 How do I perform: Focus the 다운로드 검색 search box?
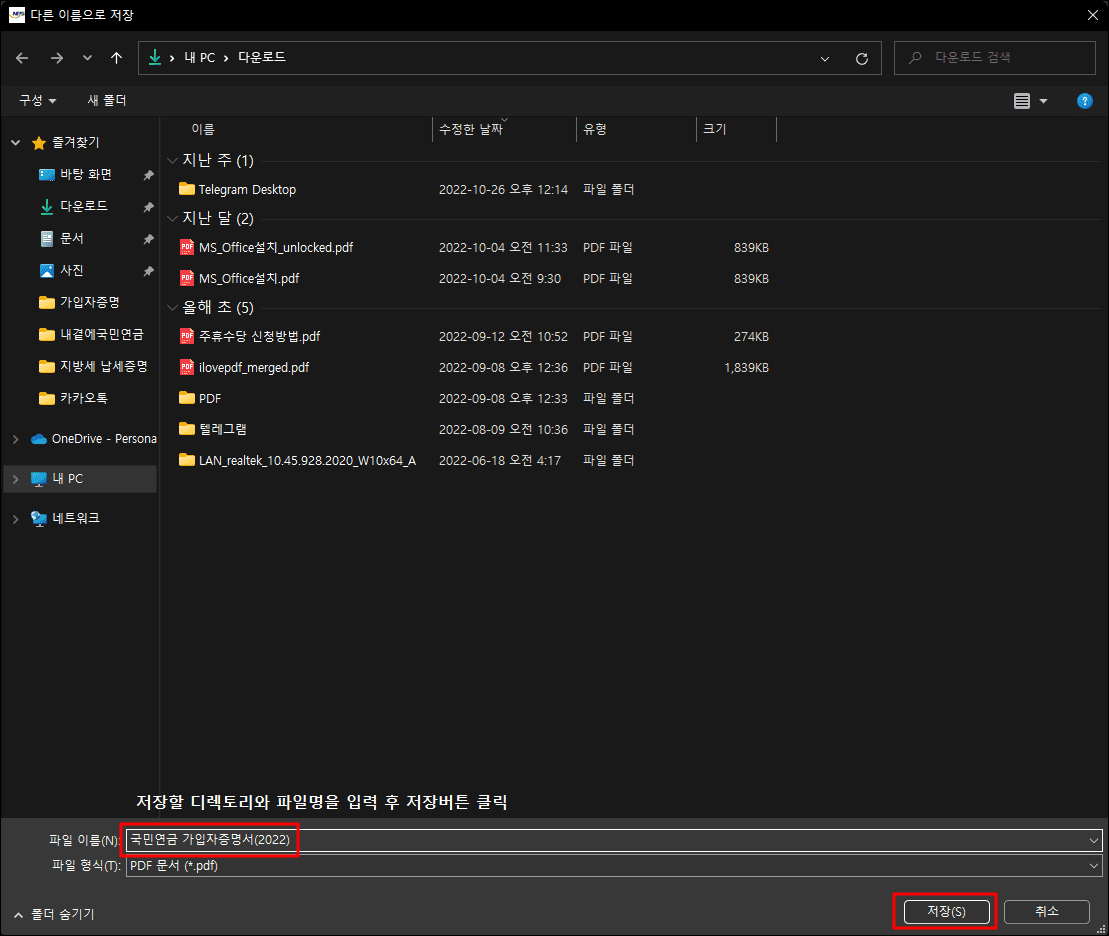tap(994, 58)
